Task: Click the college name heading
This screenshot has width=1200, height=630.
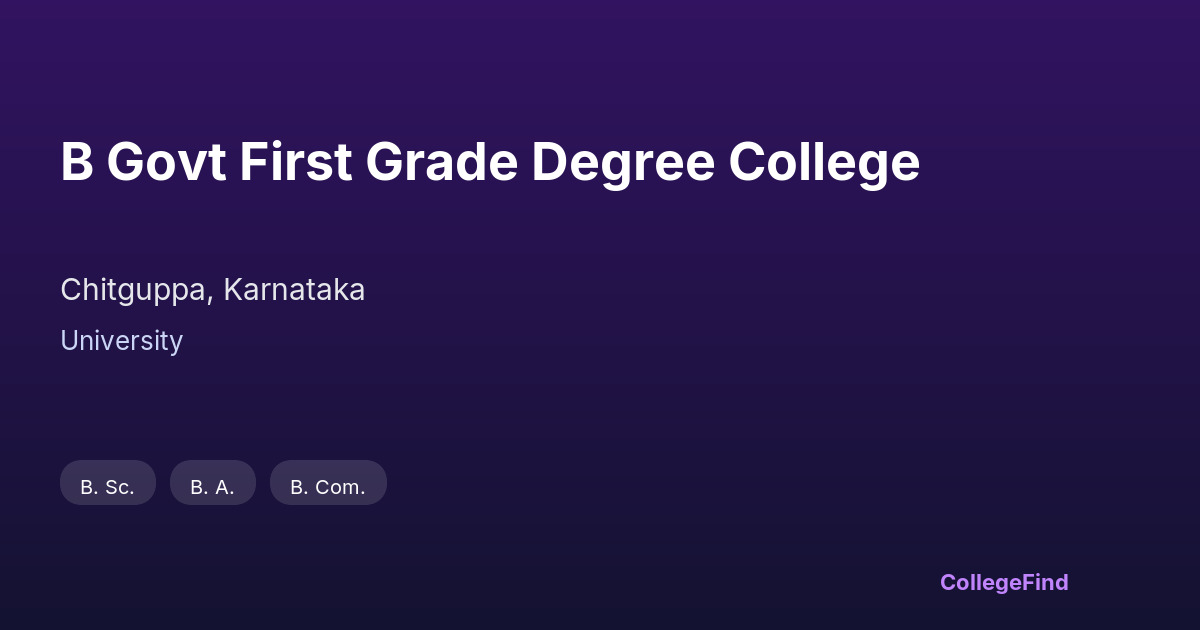Action: pos(490,162)
